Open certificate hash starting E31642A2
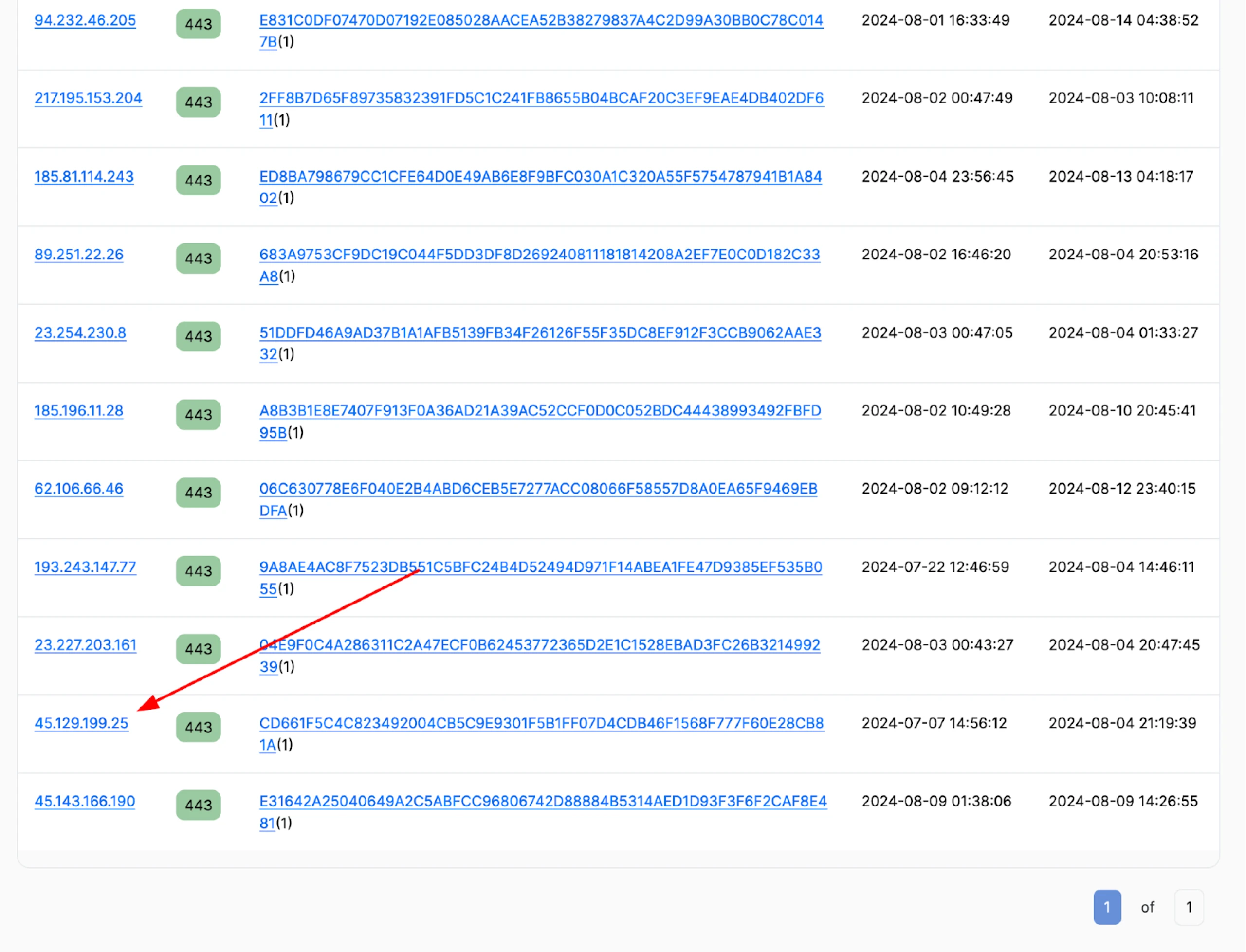 click(x=543, y=813)
